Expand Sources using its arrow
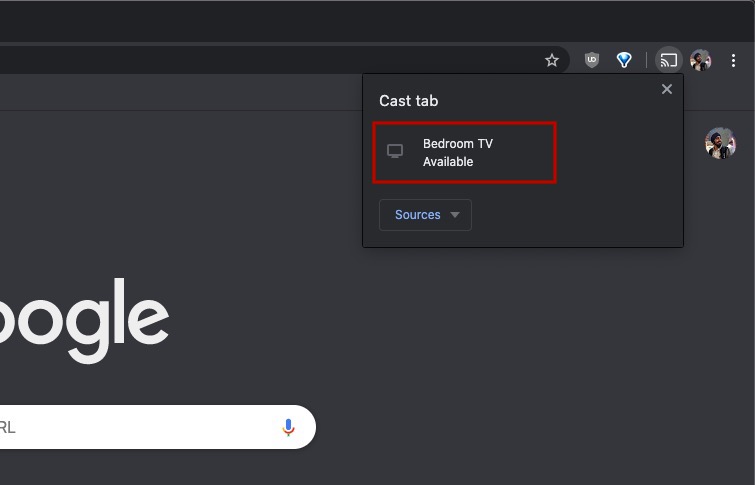 (x=455, y=215)
